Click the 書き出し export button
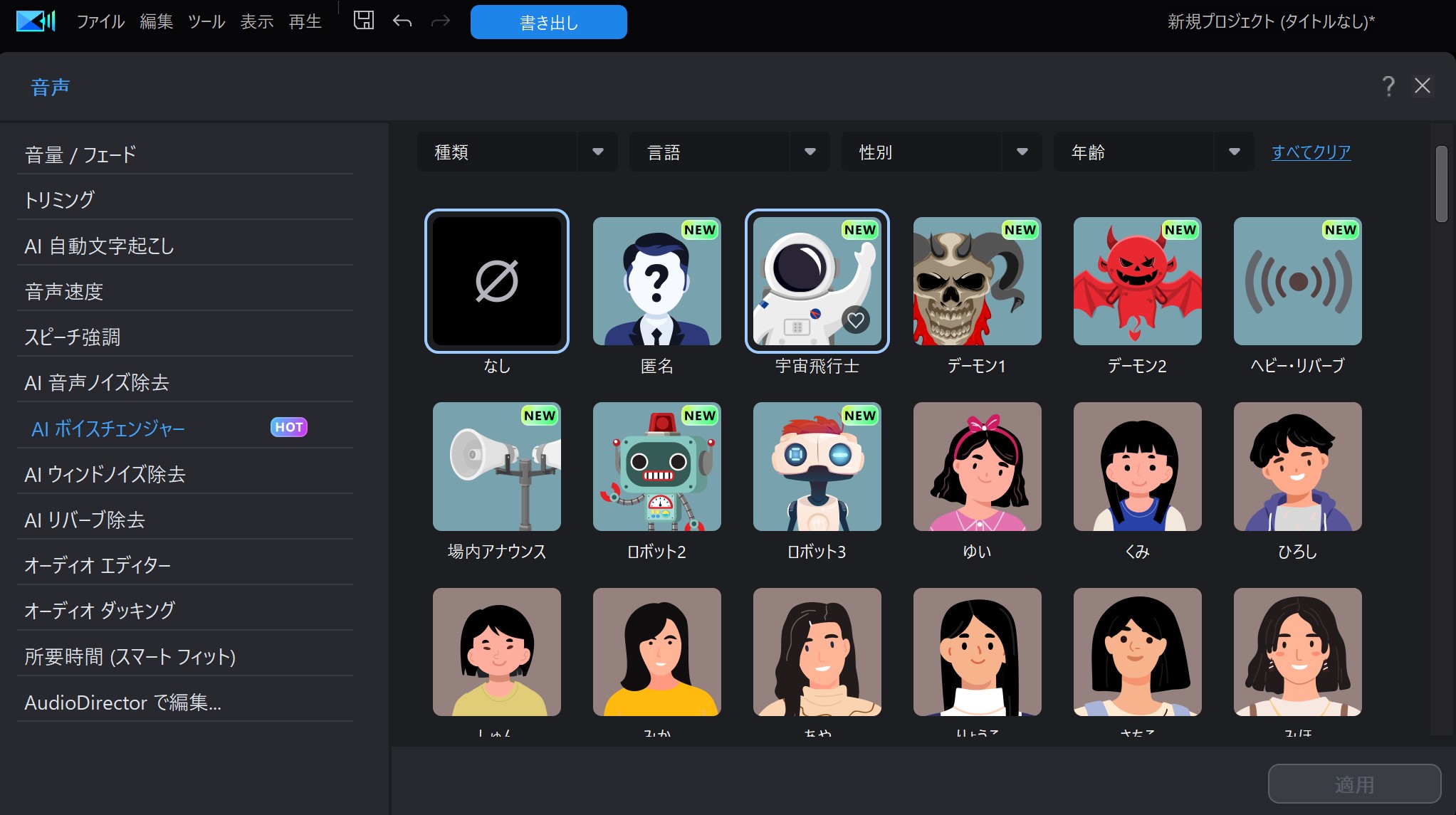 [548, 21]
